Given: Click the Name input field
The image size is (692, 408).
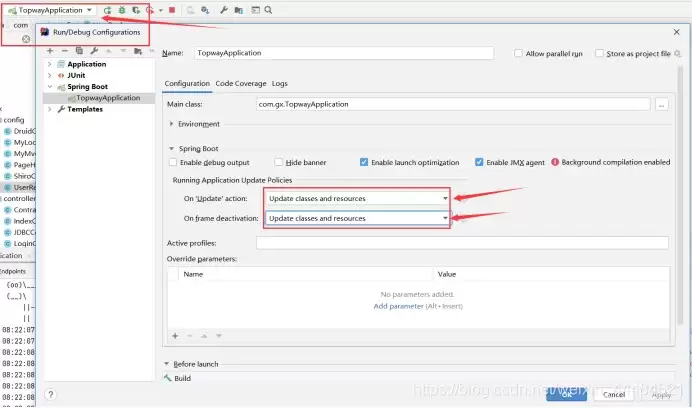Looking at the screenshot, I should (x=344, y=53).
